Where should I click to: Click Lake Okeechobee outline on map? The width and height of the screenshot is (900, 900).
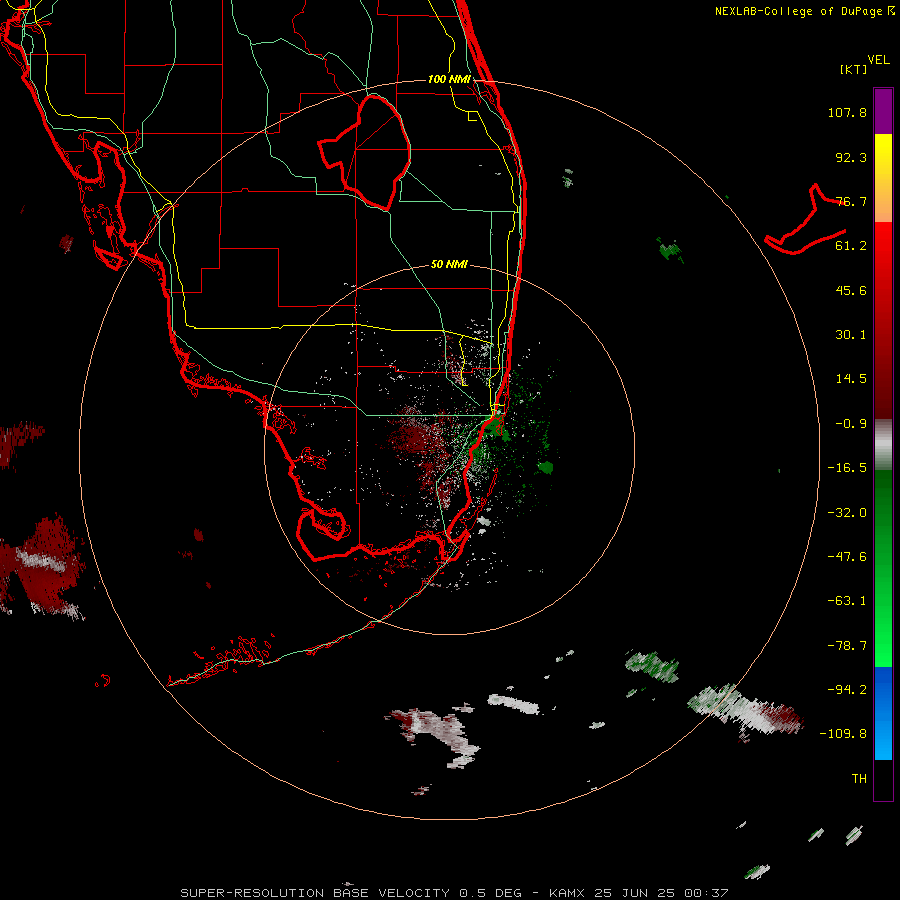364,152
